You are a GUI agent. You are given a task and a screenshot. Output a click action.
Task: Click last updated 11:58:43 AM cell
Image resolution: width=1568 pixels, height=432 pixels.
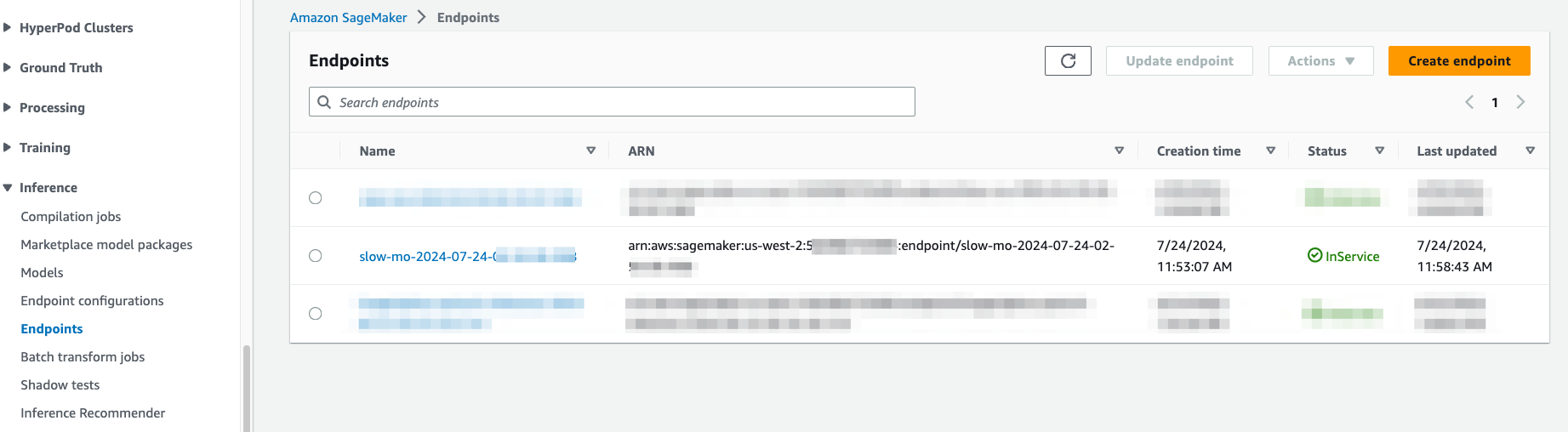pos(1455,256)
